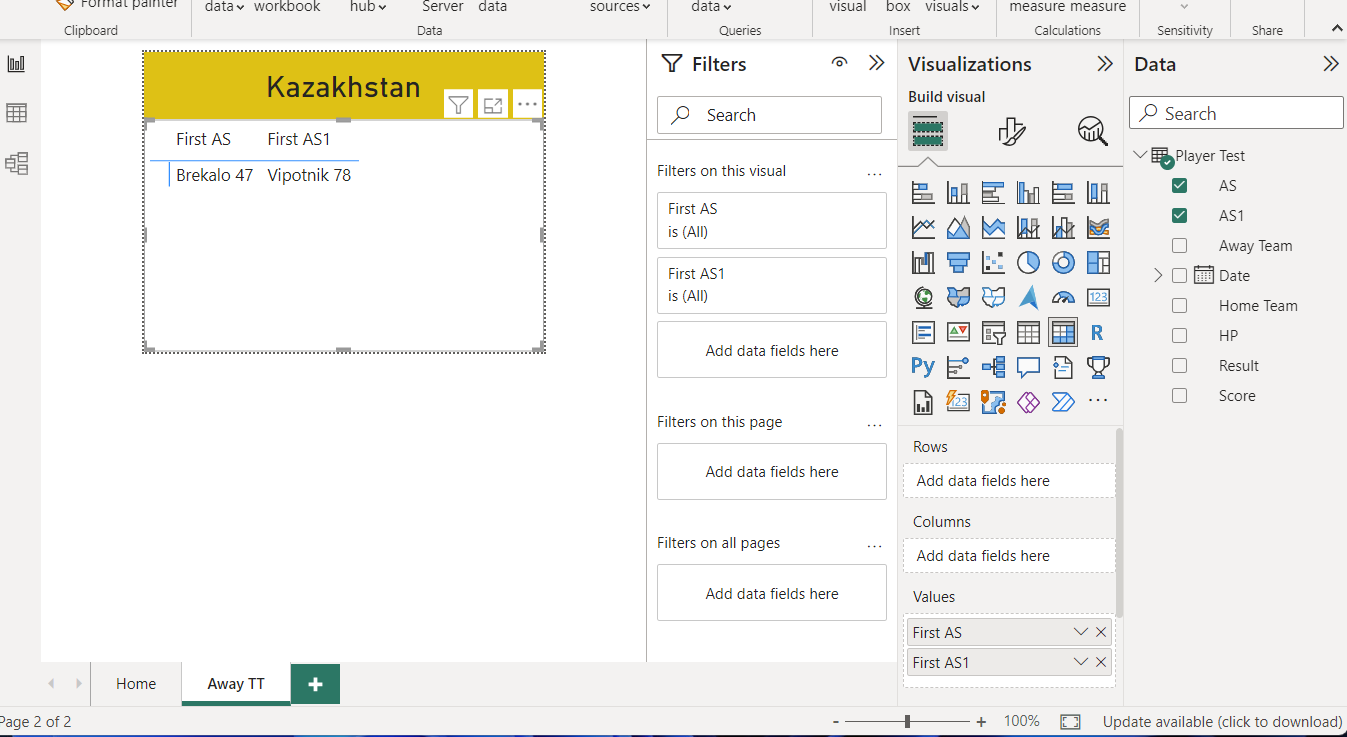Switch to Report view in left sidebar

[17, 64]
